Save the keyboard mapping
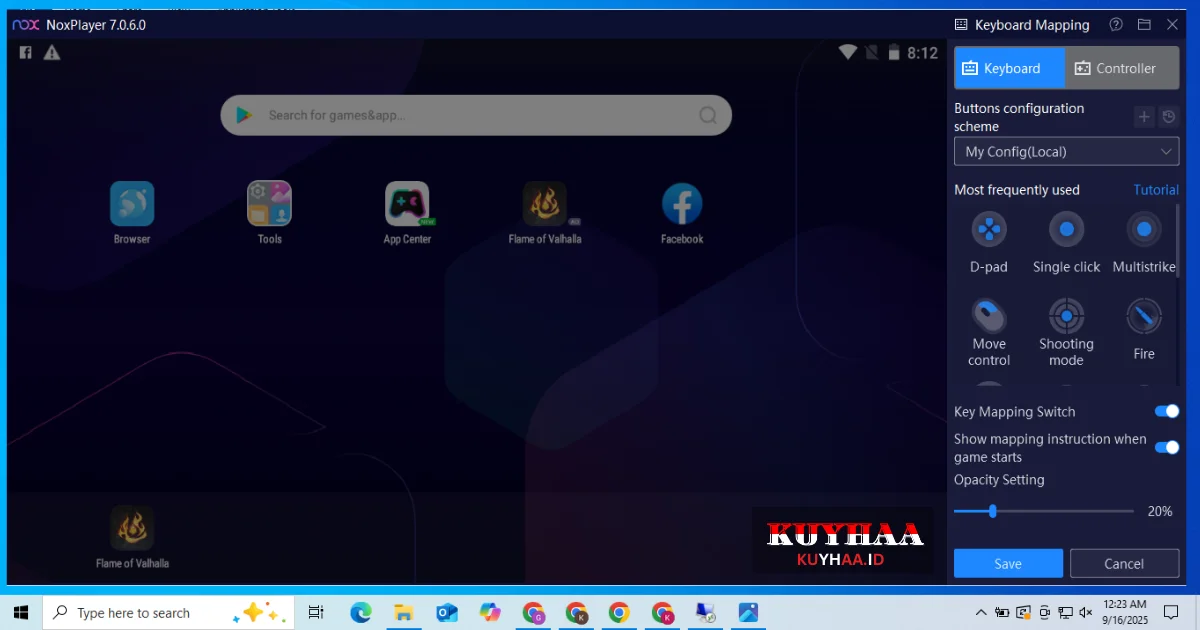Image resolution: width=1200 pixels, height=630 pixels. 1008,563
